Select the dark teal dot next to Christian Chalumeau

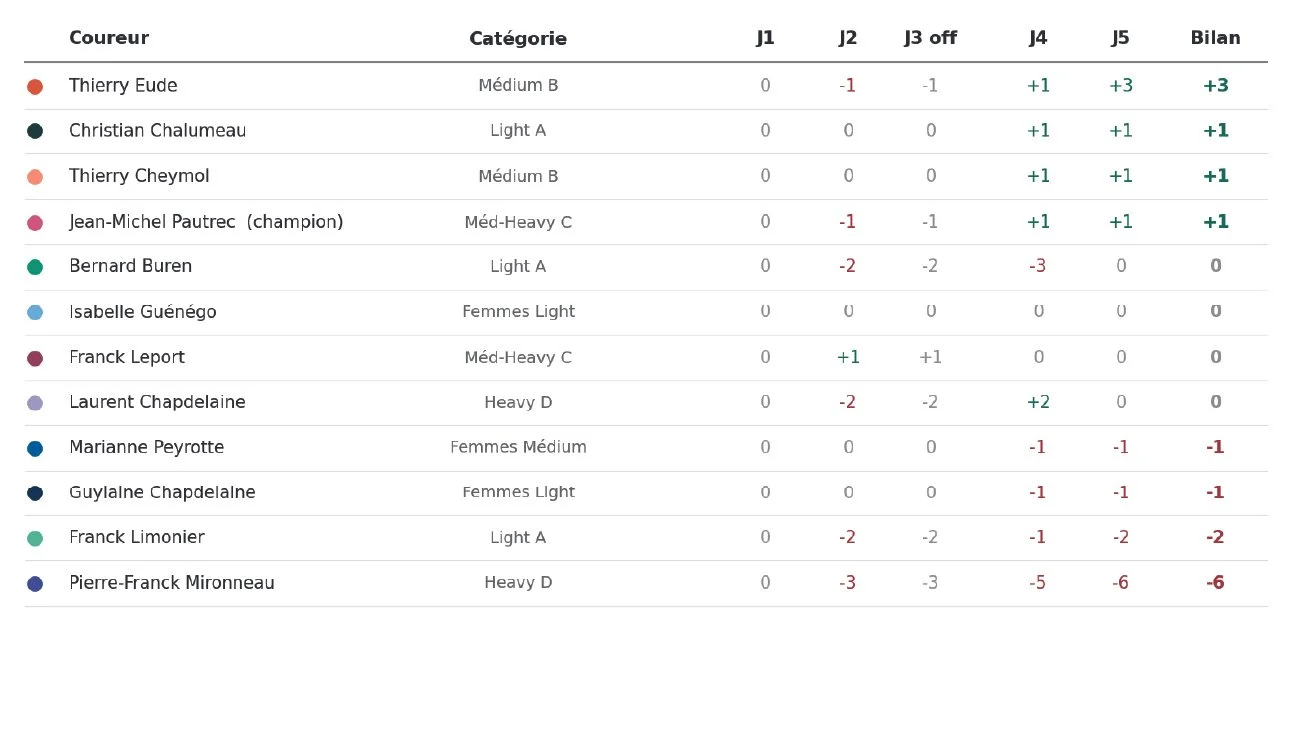click(35, 131)
